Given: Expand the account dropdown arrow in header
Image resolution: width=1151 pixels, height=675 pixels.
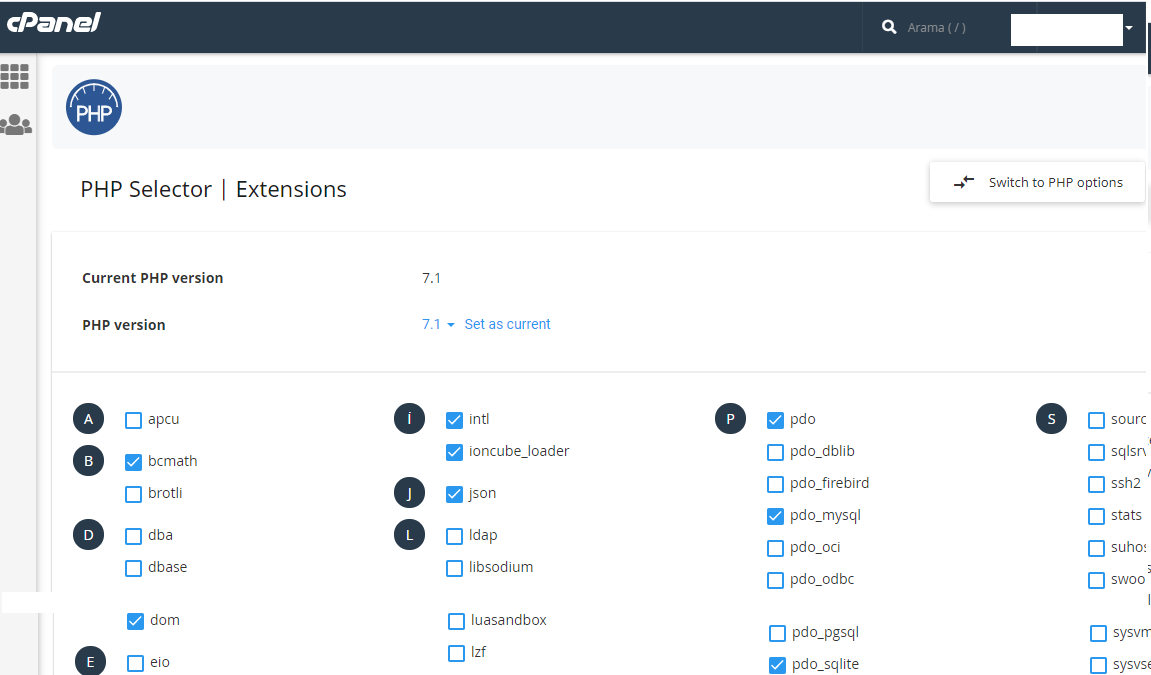Looking at the screenshot, I should [1129, 28].
